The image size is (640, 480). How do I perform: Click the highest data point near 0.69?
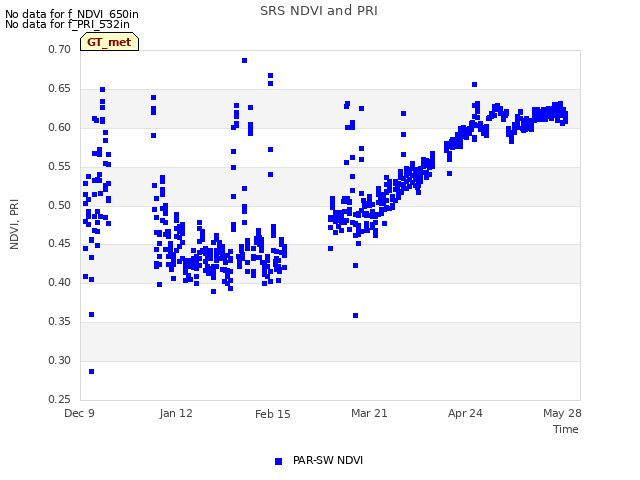point(244,60)
